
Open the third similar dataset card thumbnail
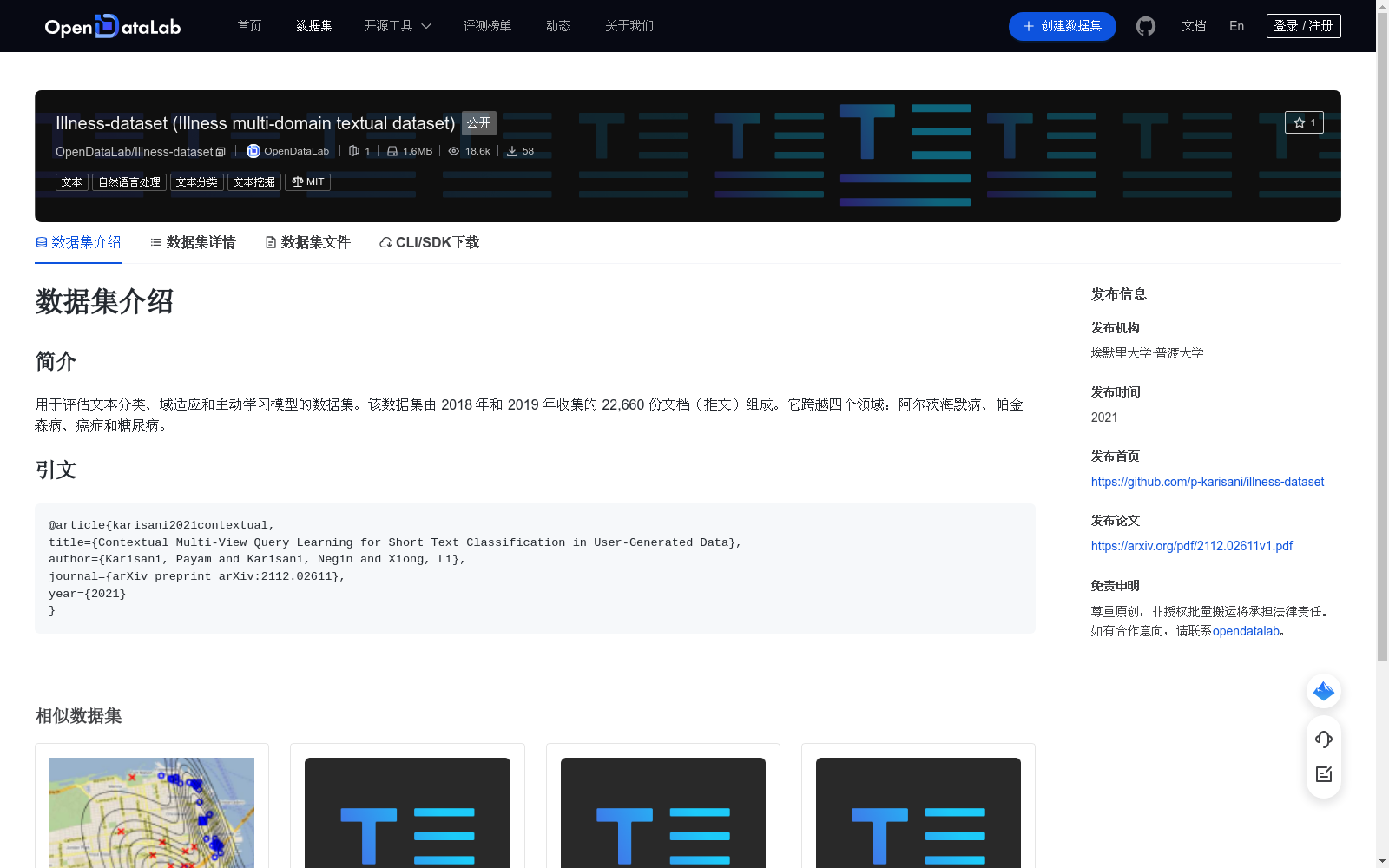(663, 812)
